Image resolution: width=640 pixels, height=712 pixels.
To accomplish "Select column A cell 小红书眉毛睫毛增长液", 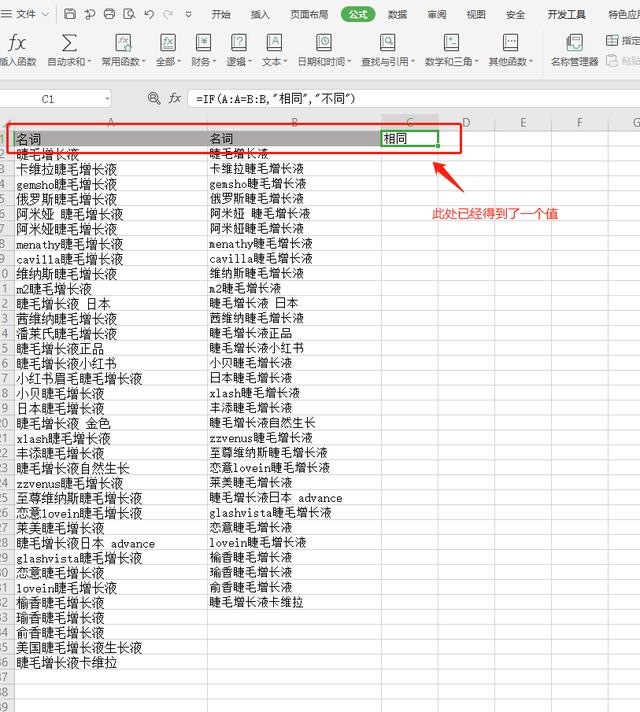I will pyautogui.click(x=111, y=378).
